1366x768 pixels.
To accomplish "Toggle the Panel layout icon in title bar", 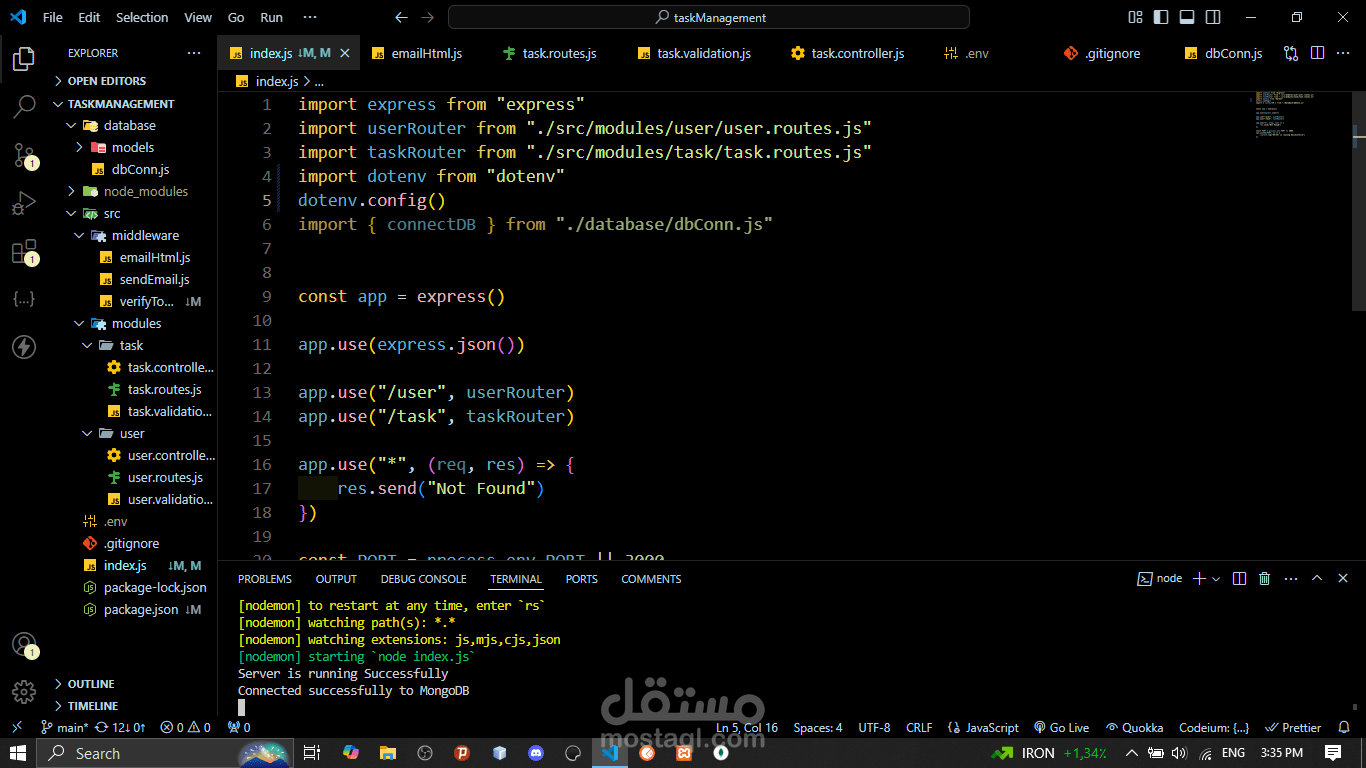I will (1187, 17).
